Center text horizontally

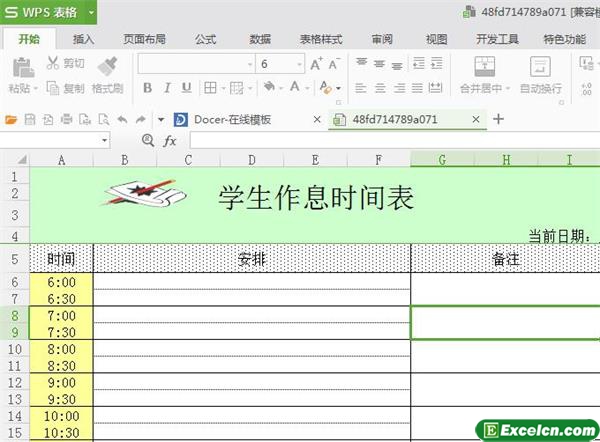click(380, 88)
